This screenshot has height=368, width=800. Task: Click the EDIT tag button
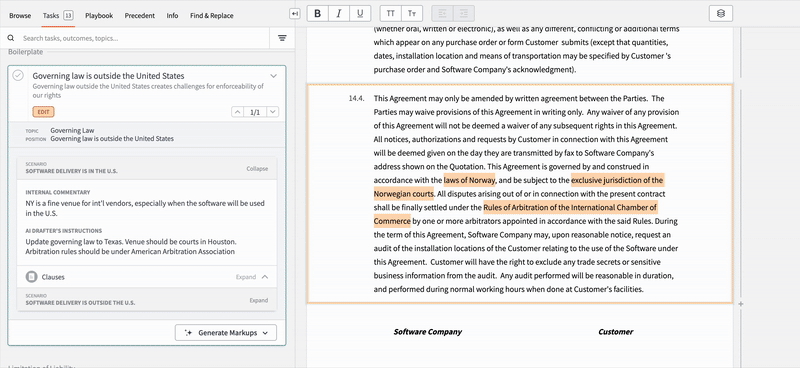coord(43,112)
